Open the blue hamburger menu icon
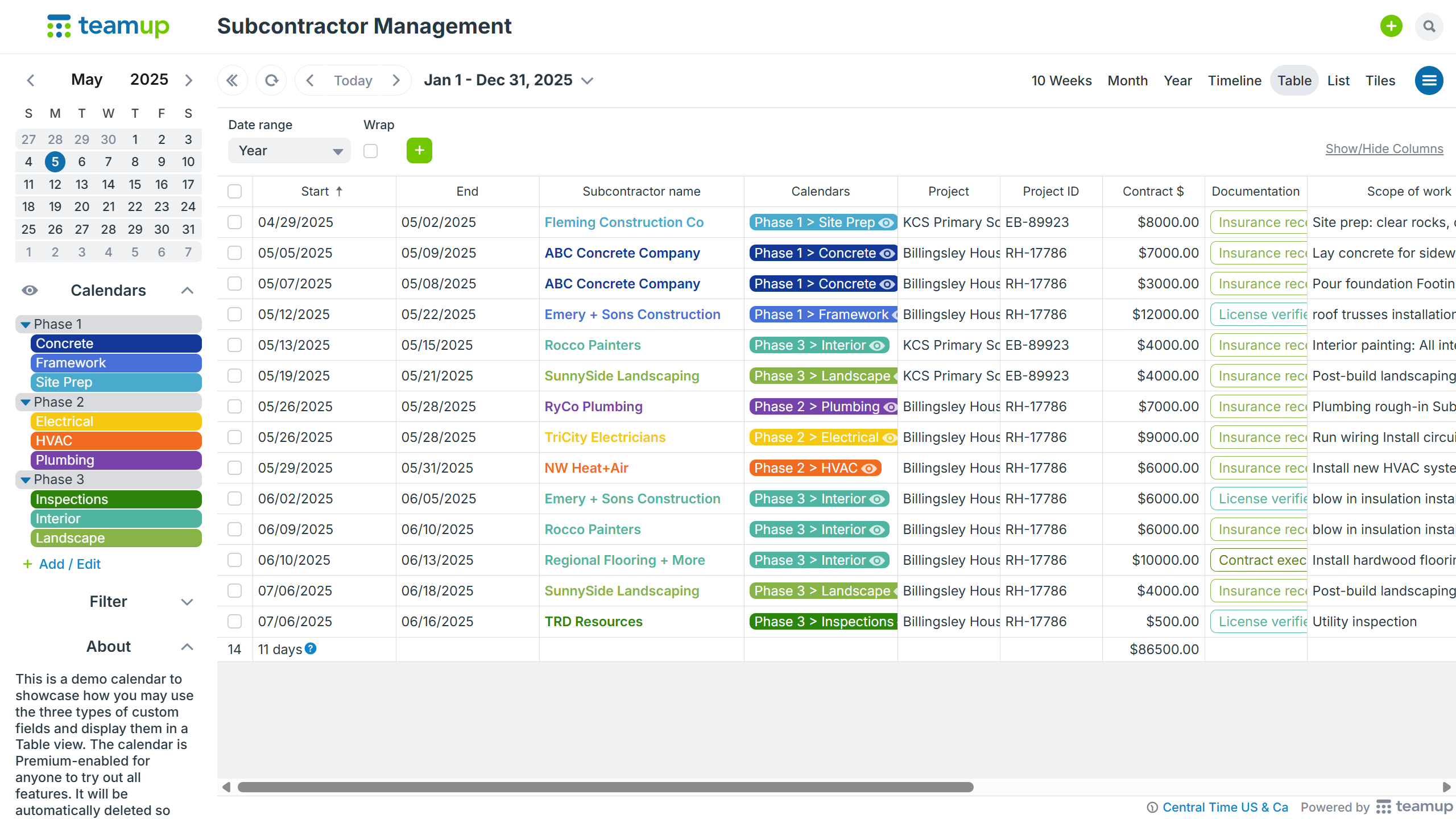The image size is (1456, 819). tap(1429, 80)
